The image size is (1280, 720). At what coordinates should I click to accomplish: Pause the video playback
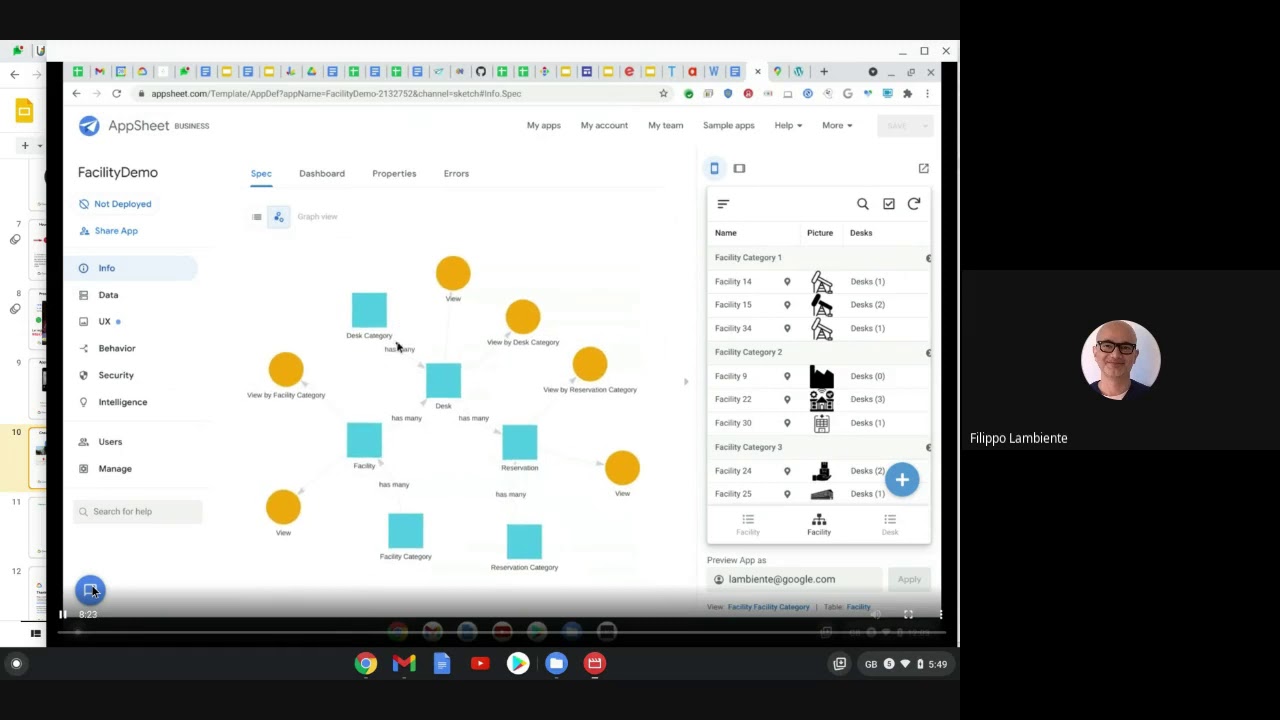click(63, 614)
